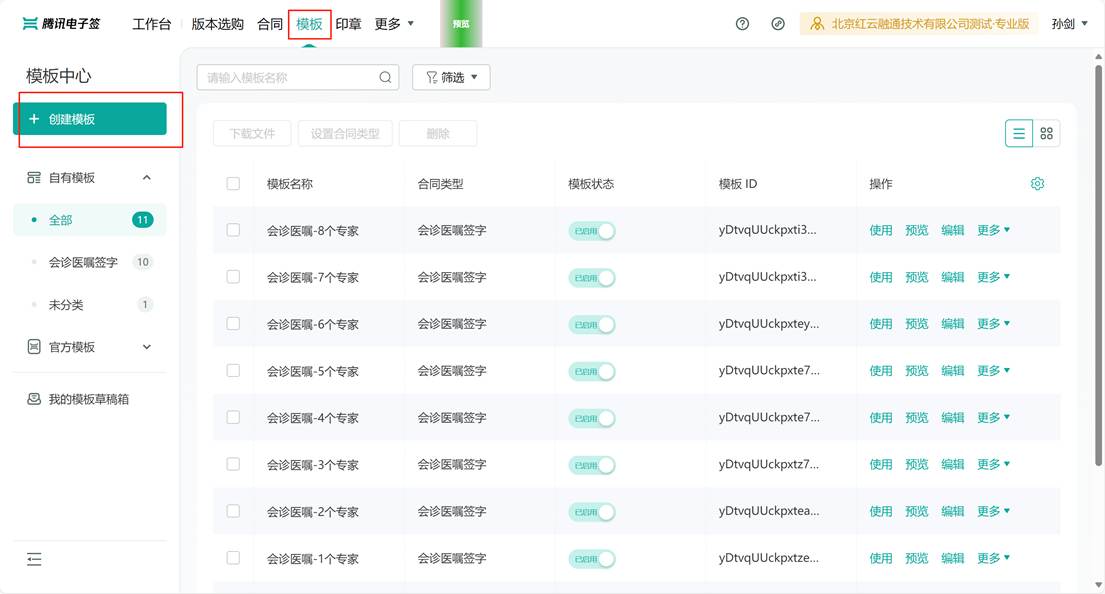Open the 合同 menu tab
The height and width of the screenshot is (594, 1105).
tap(270, 24)
